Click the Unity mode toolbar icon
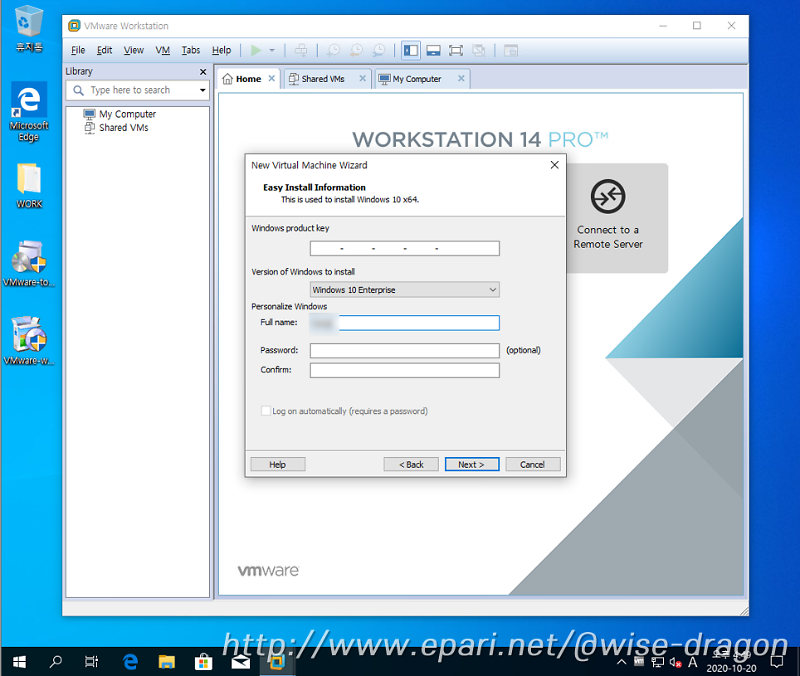The height and width of the screenshot is (676, 800). tap(479, 50)
